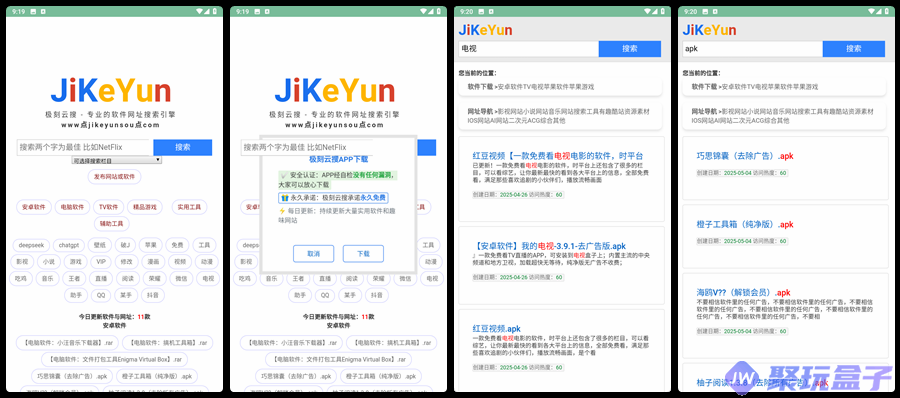Select the 安卓软件 category tag
900x398 pixels.
[x=34, y=207]
